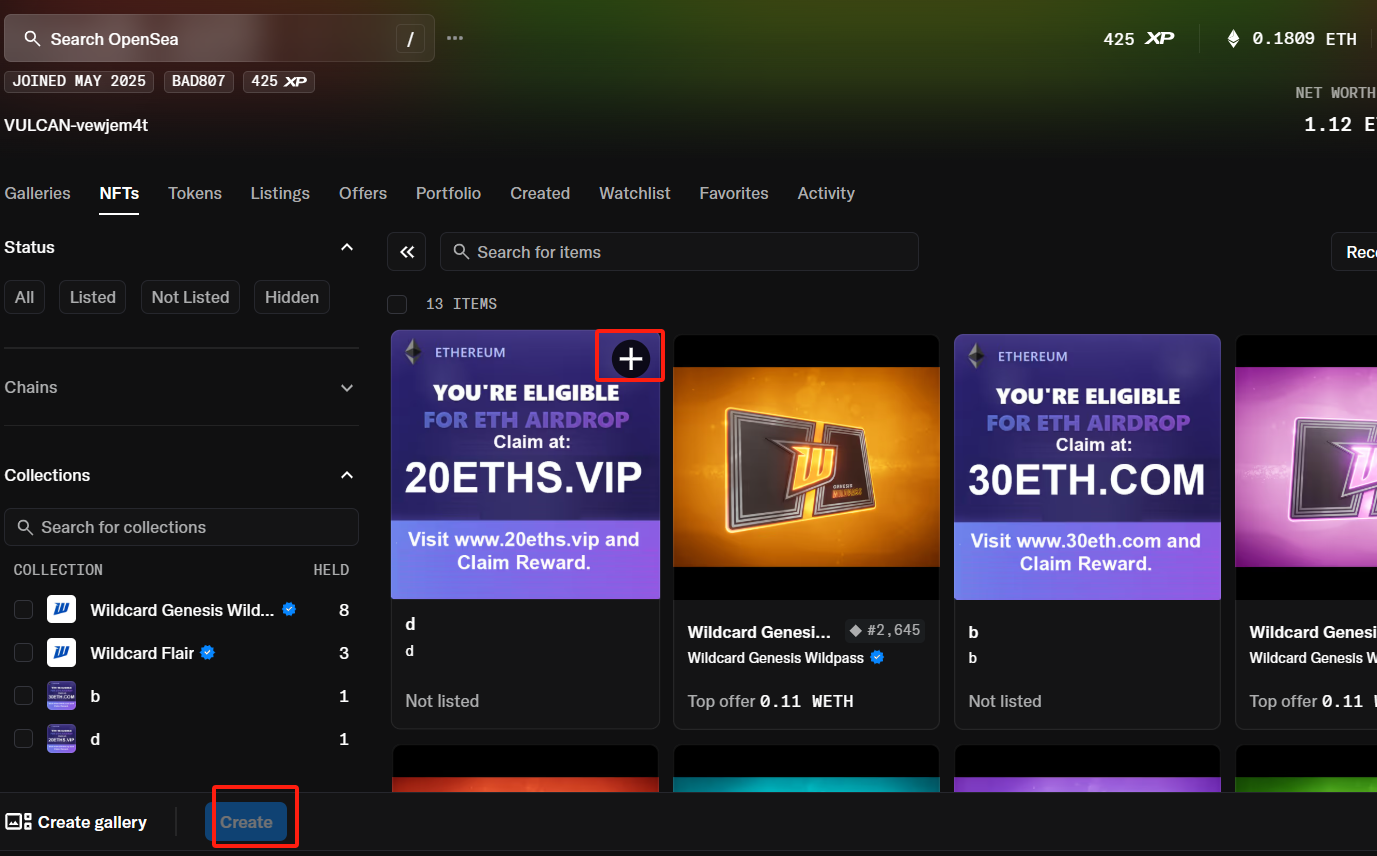The image size is (1377, 856).
Task: Switch to the Created tab
Action: pos(540,193)
